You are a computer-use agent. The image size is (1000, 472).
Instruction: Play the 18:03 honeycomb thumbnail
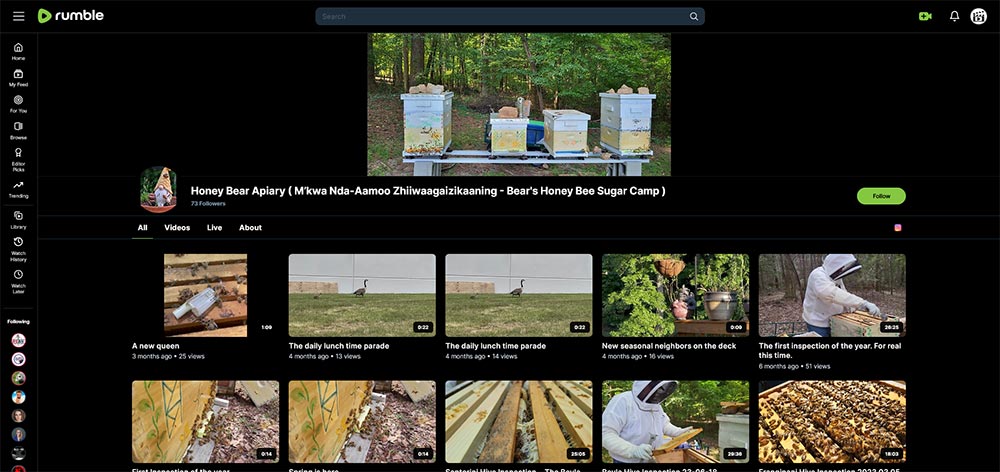tap(832, 422)
